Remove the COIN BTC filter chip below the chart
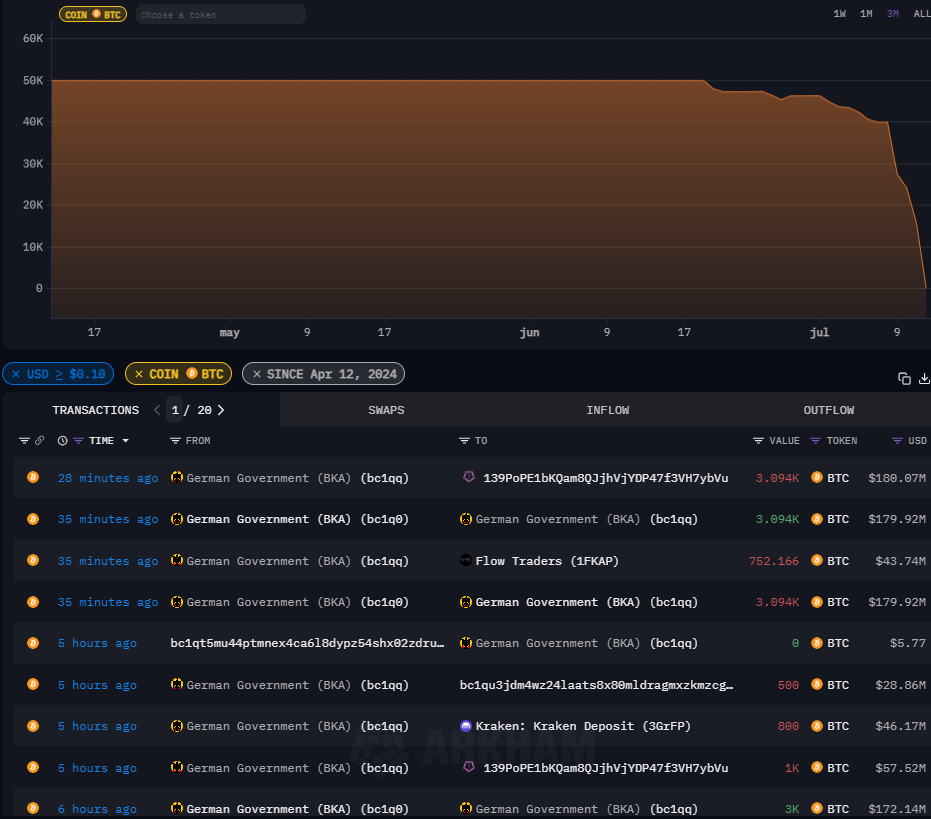 [x=139, y=374]
